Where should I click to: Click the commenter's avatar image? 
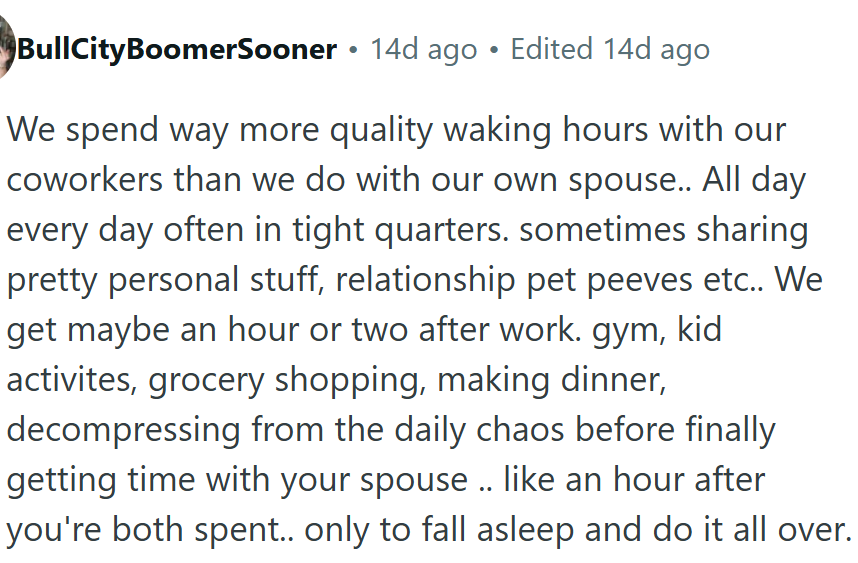point(5,49)
